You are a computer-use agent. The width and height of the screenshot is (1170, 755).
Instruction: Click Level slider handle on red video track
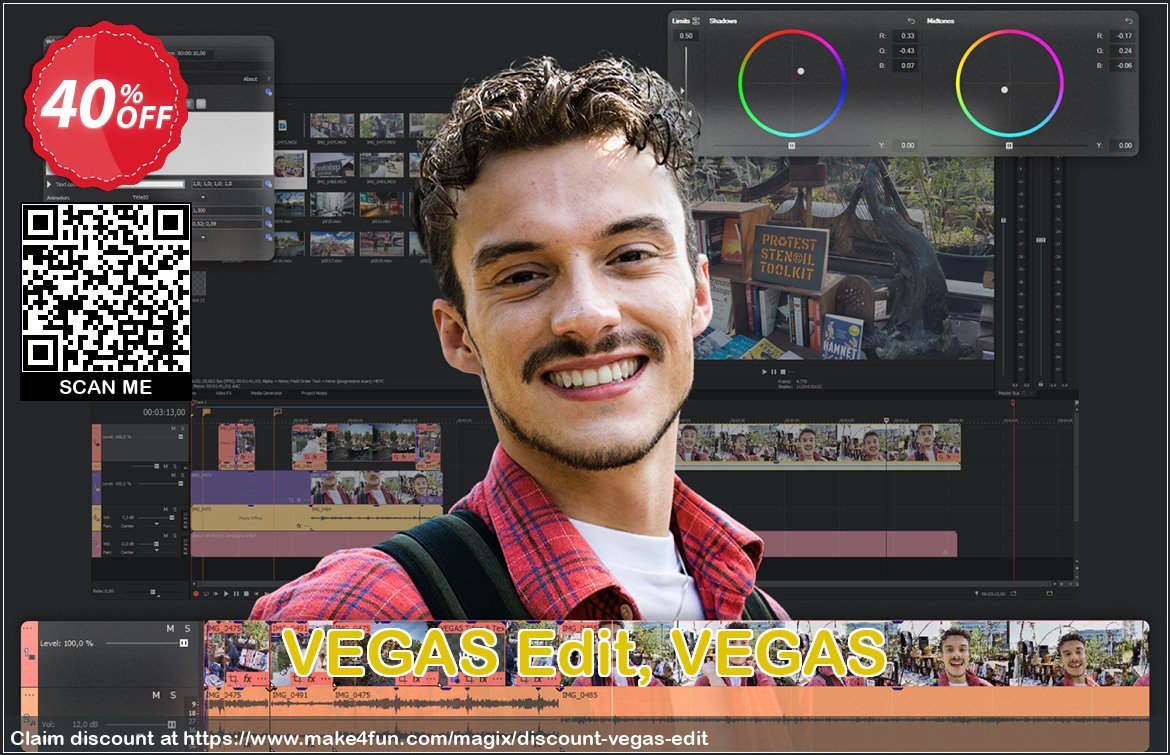coord(181,436)
